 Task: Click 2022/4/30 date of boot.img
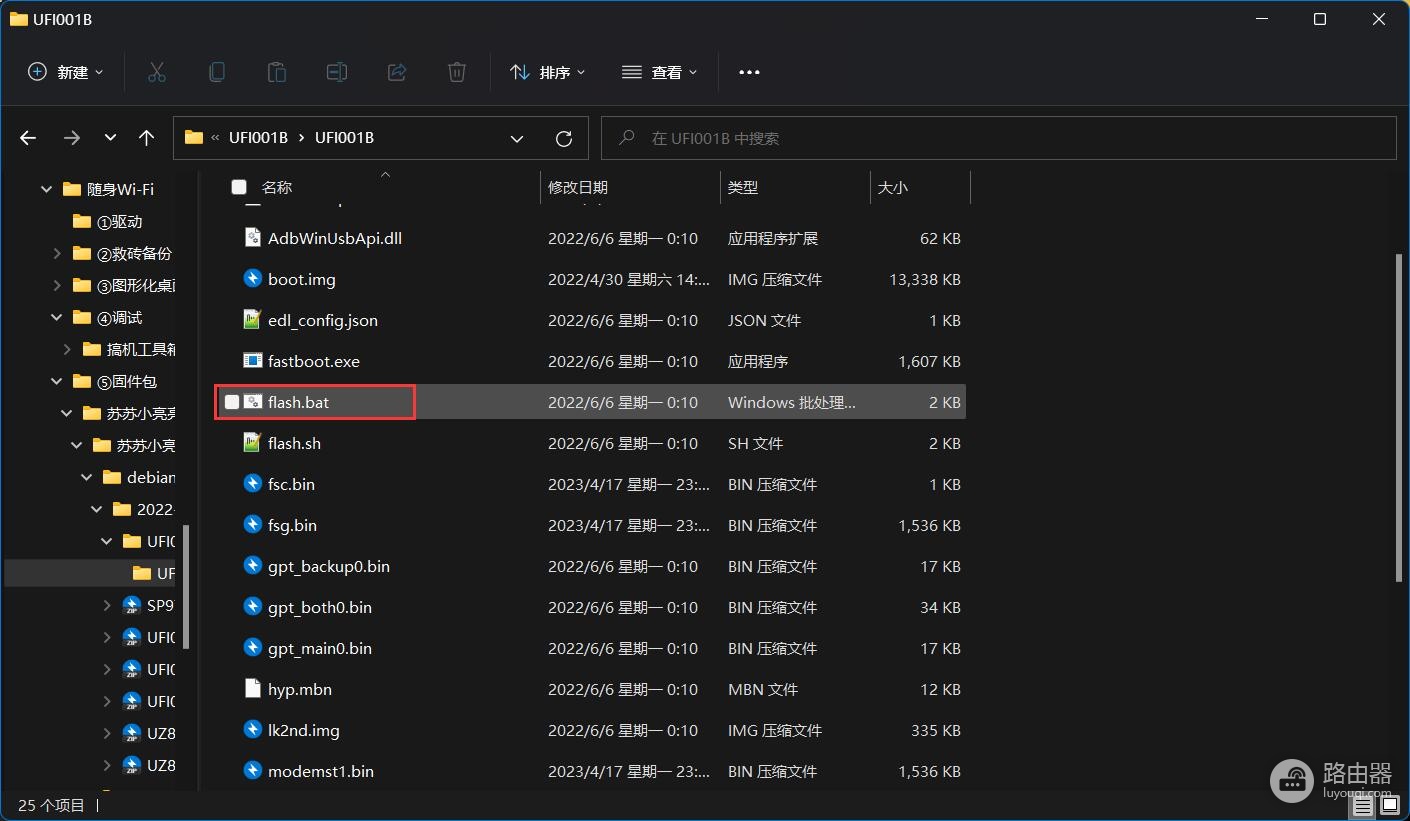click(x=629, y=279)
